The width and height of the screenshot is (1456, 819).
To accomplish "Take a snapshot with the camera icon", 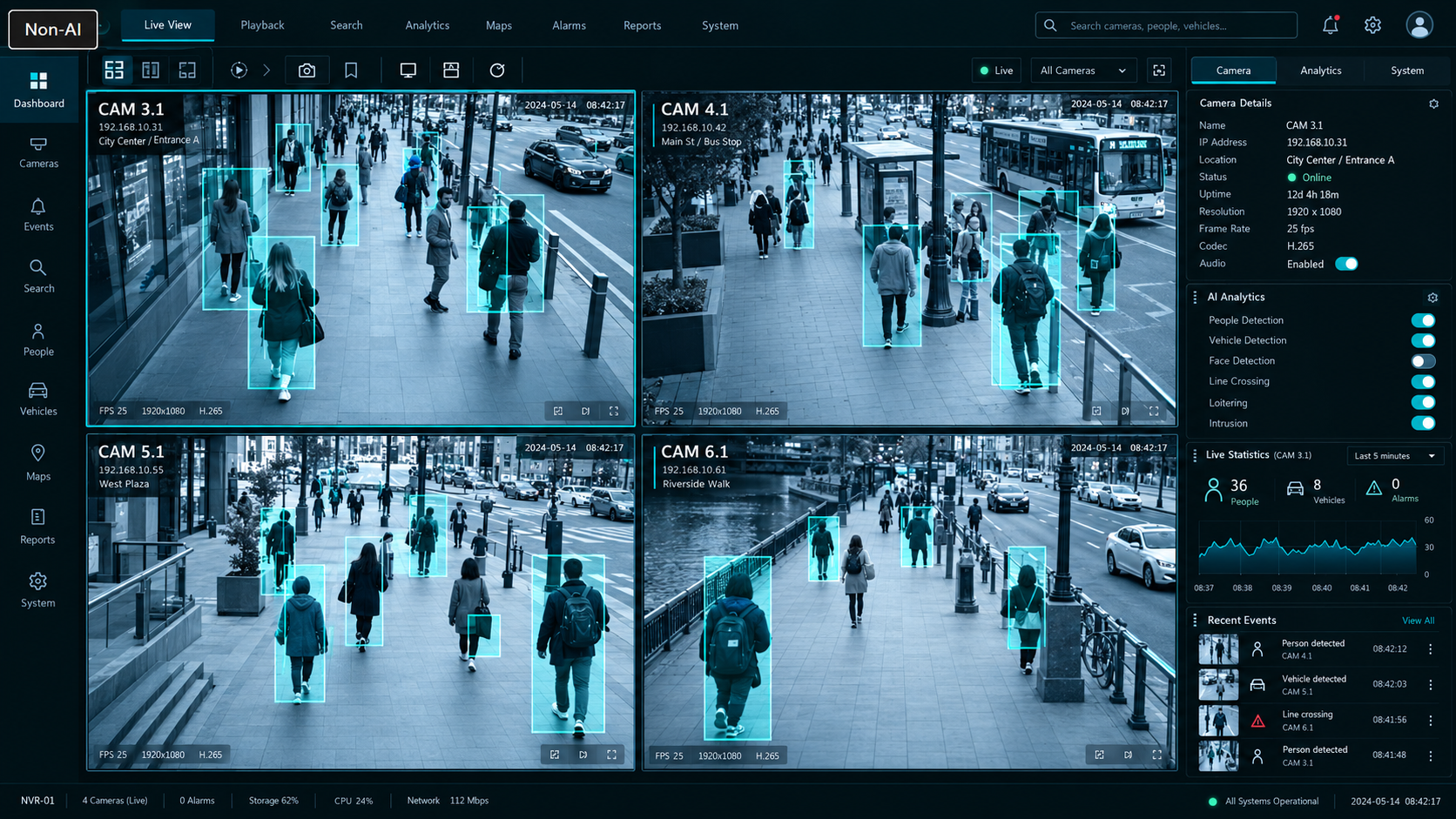I will pyautogui.click(x=307, y=70).
